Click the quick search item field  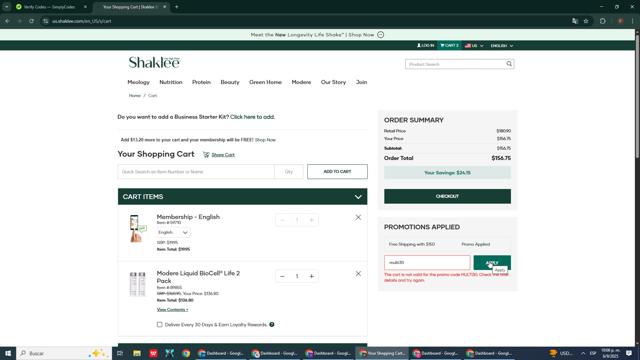196,171
